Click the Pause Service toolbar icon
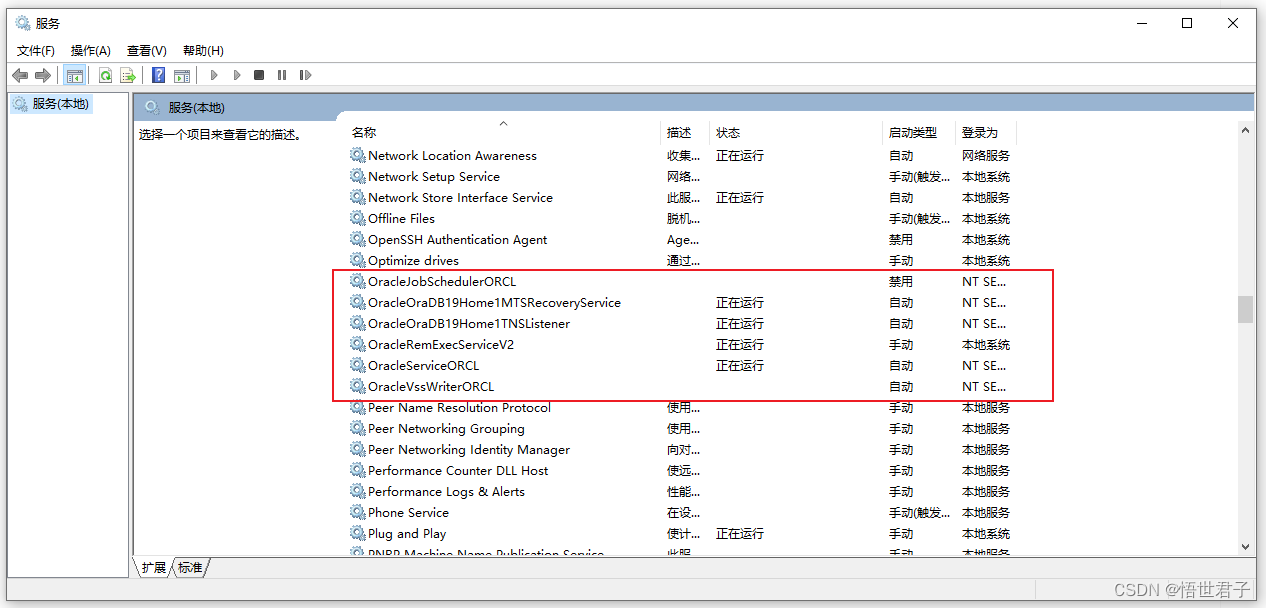 pyautogui.click(x=282, y=75)
